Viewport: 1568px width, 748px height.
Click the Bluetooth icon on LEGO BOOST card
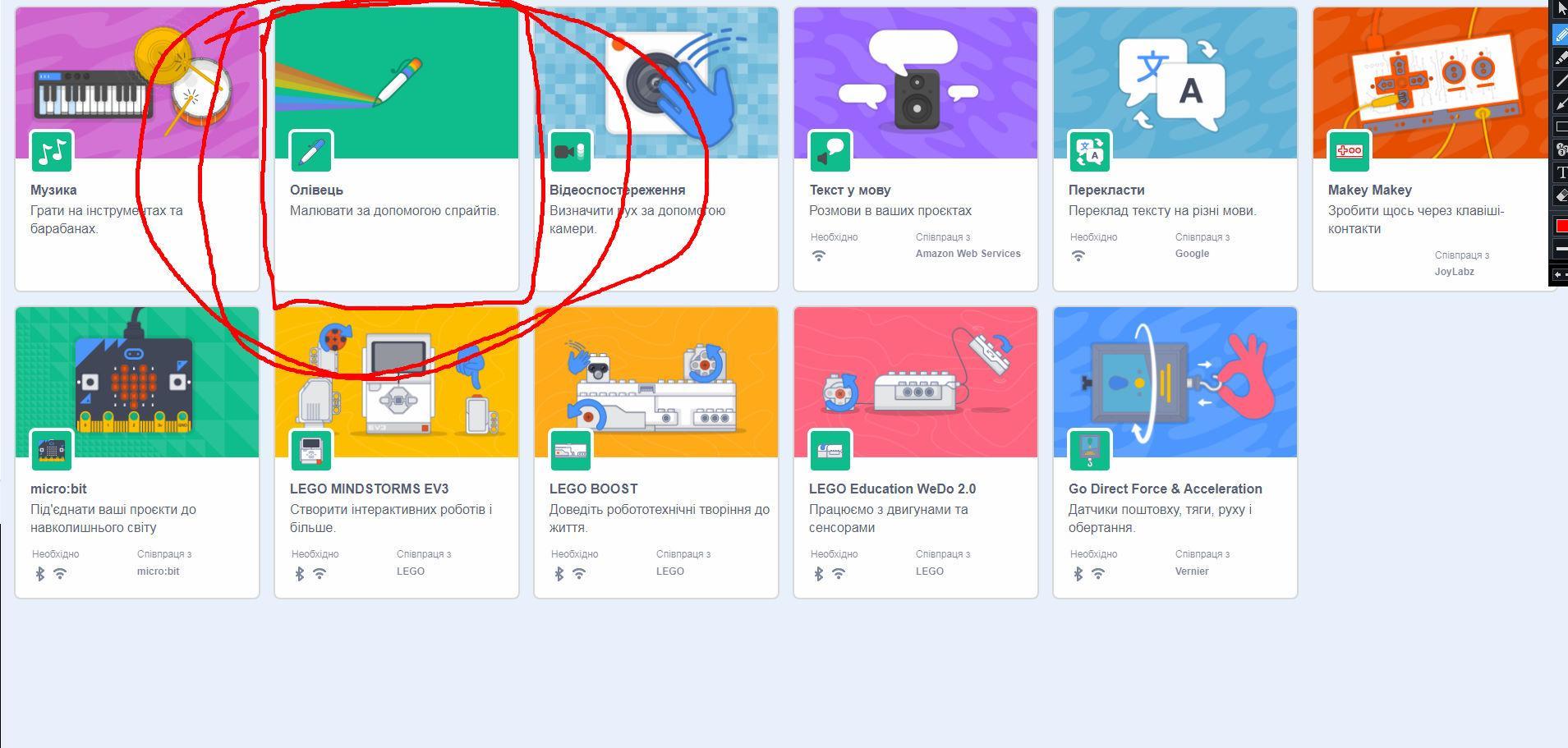559,574
